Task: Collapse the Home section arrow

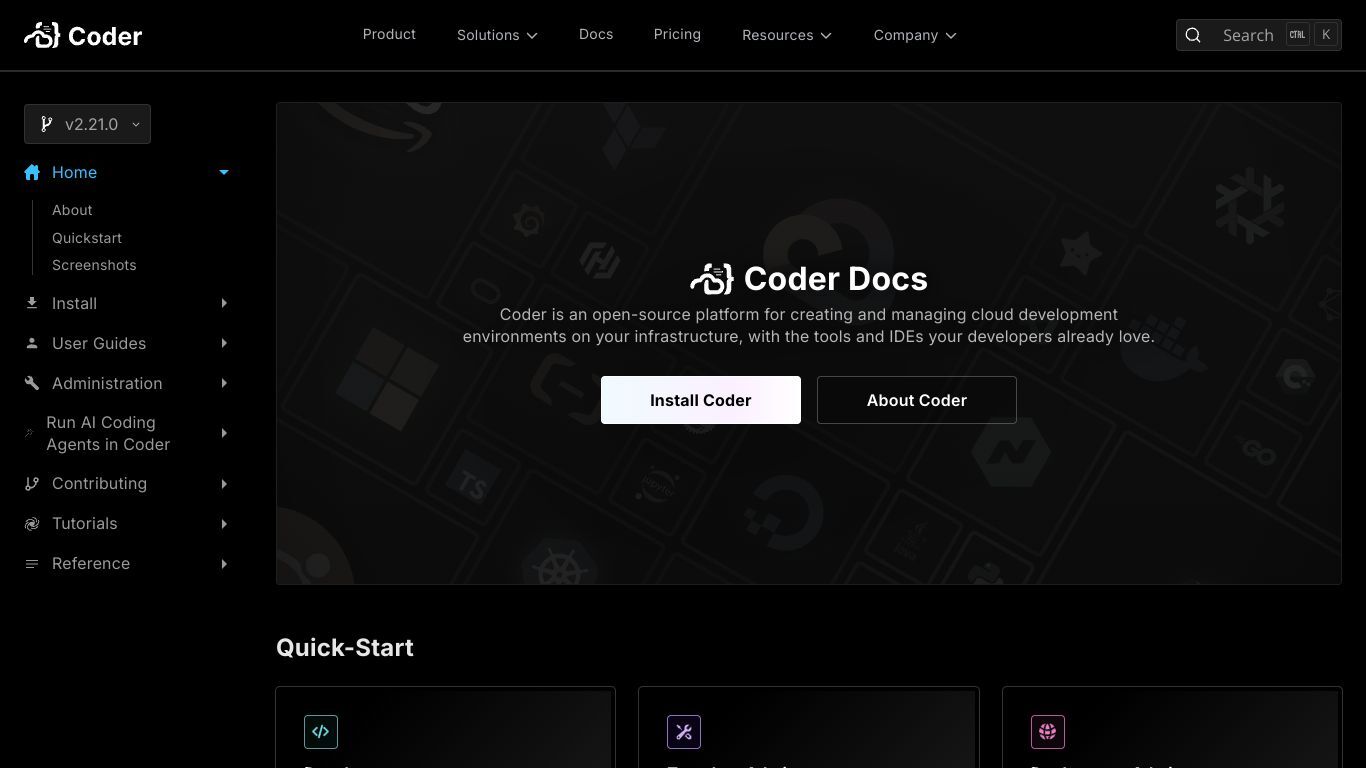Action: [224, 172]
